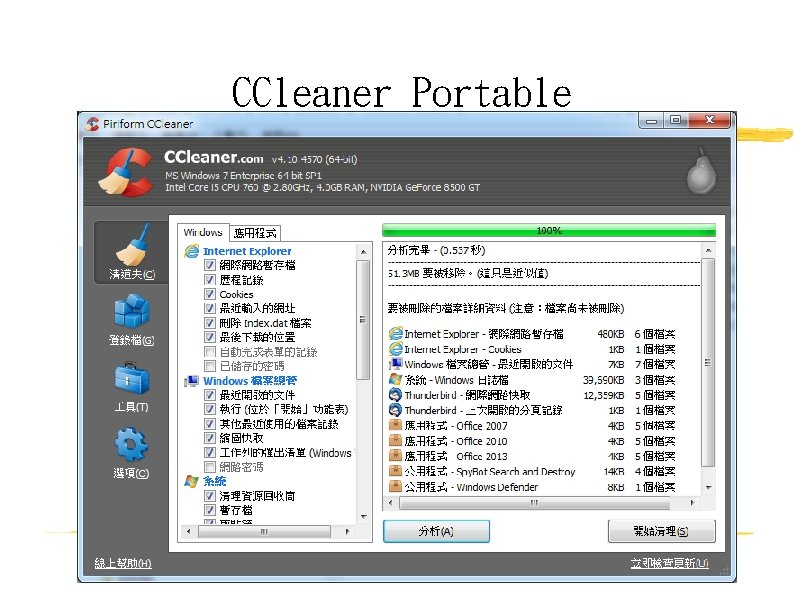Open the Options (選項) gear section

(x=132, y=453)
